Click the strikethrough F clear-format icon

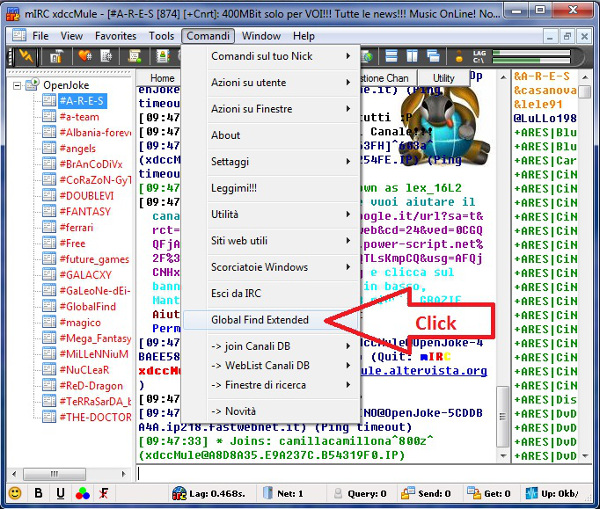(103, 493)
